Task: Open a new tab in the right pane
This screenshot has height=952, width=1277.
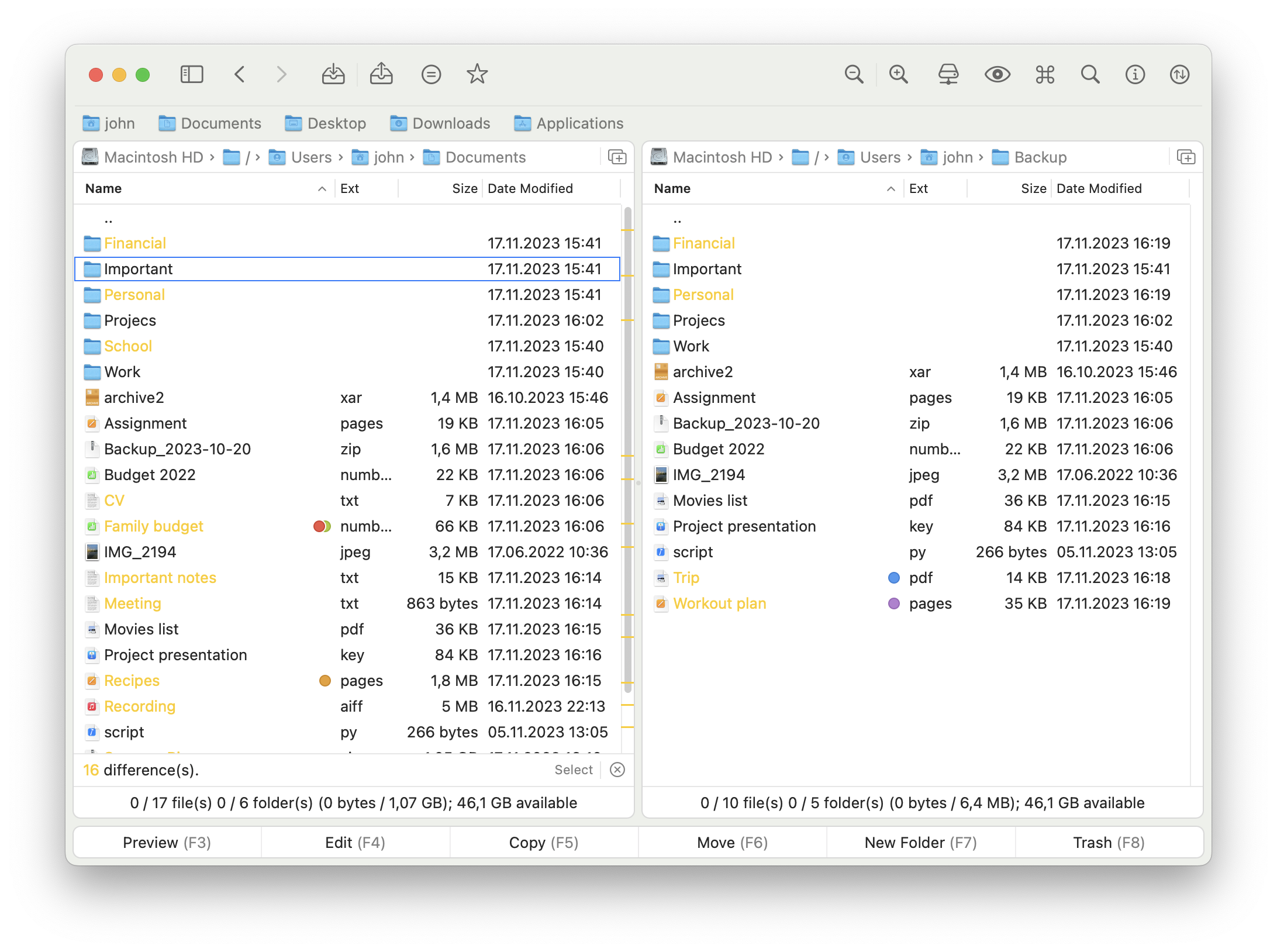Action: (1186, 157)
